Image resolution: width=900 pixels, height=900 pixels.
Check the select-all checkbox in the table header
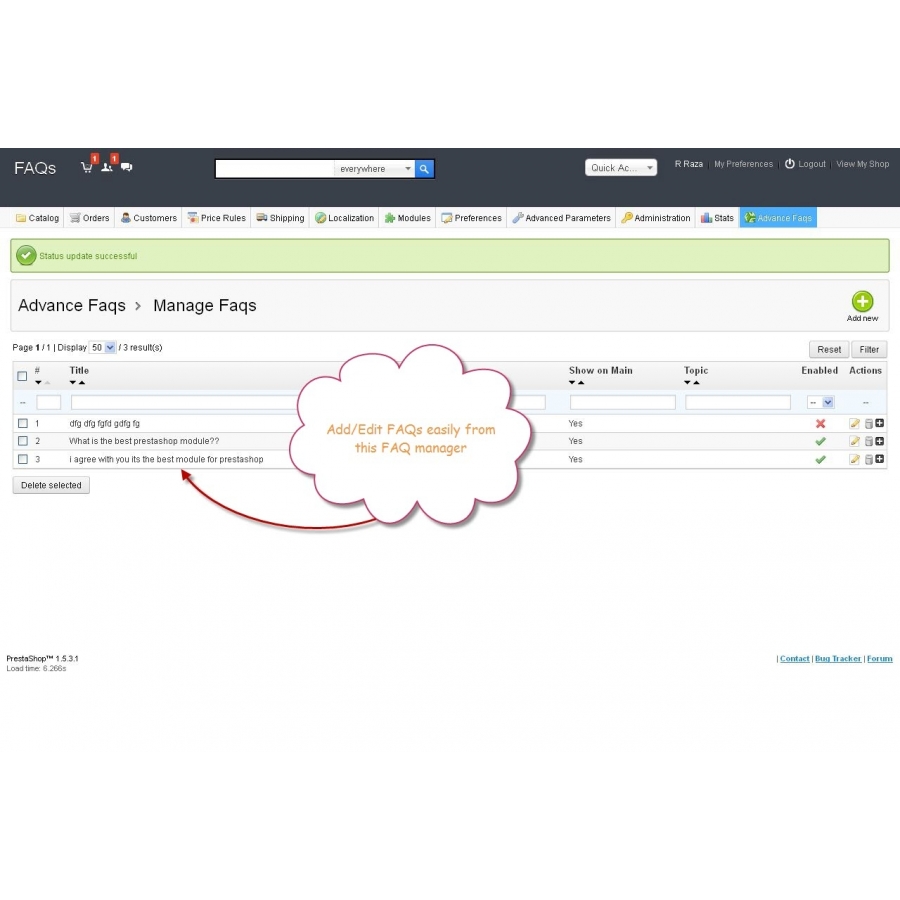(22, 376)
